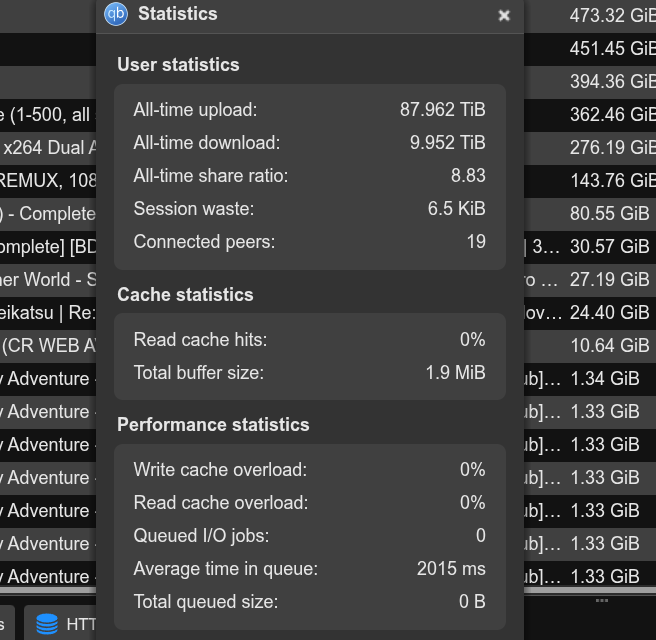Select torrent row with size 30.57 GiB
This screenshot has height=640, width=656.
pos(590,247)
